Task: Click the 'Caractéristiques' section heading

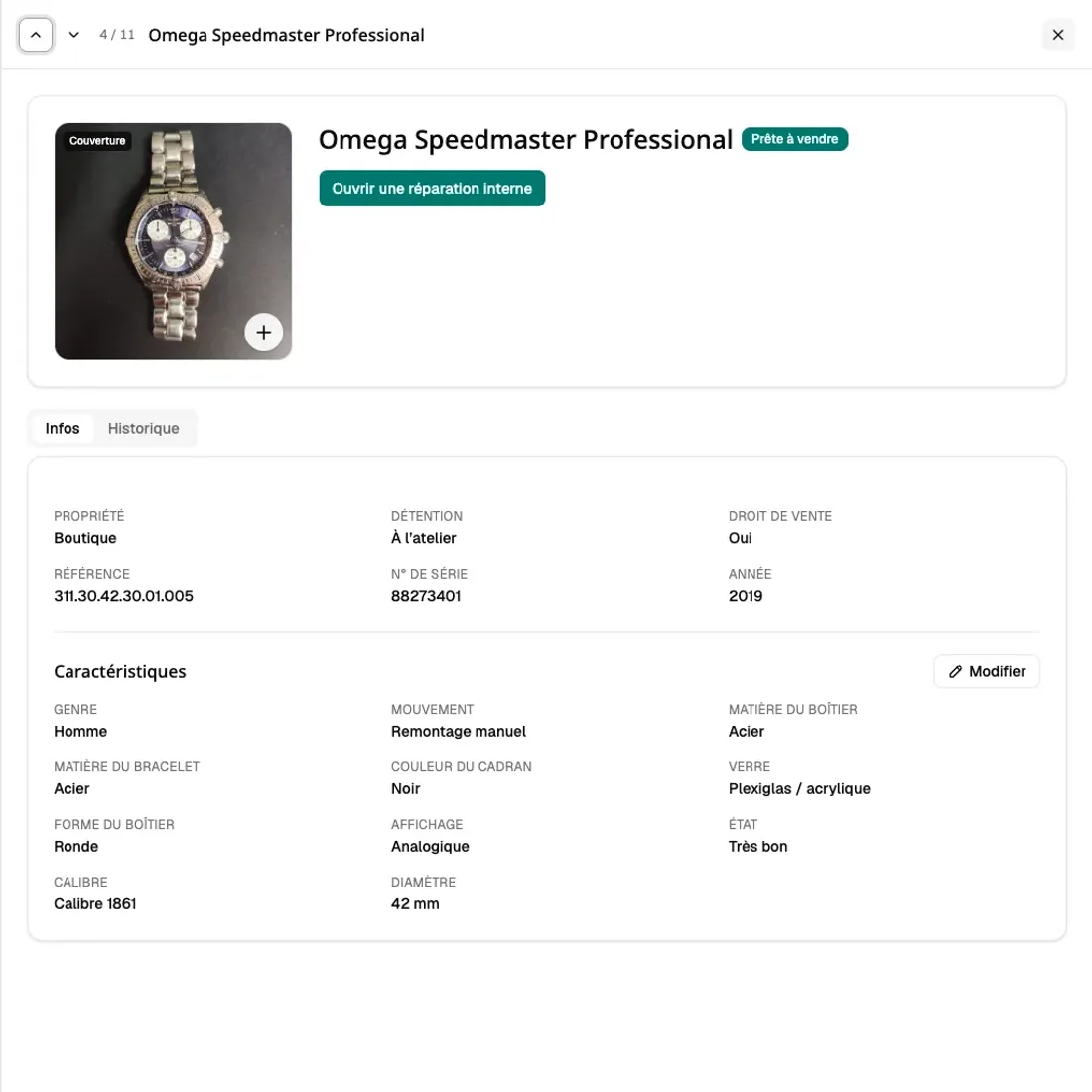Action: [120, 671]
